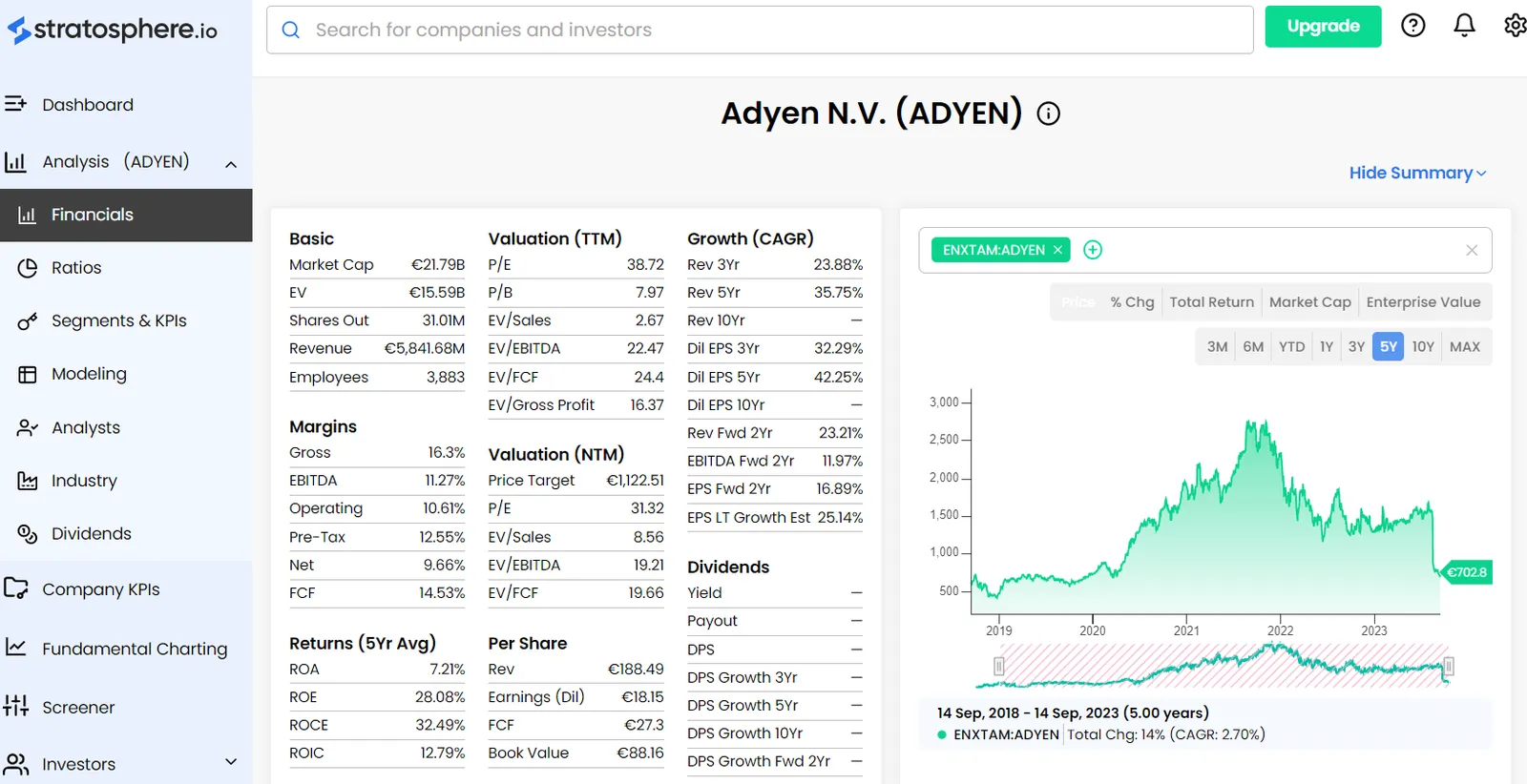Focus the company search field
Screen dimensions: 1527x784
click(760, 30)
